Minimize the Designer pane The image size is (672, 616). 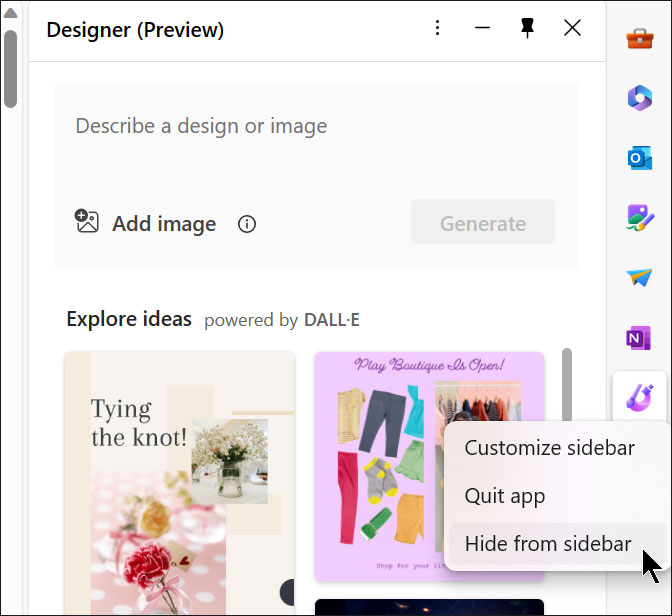tap(483, 29)
